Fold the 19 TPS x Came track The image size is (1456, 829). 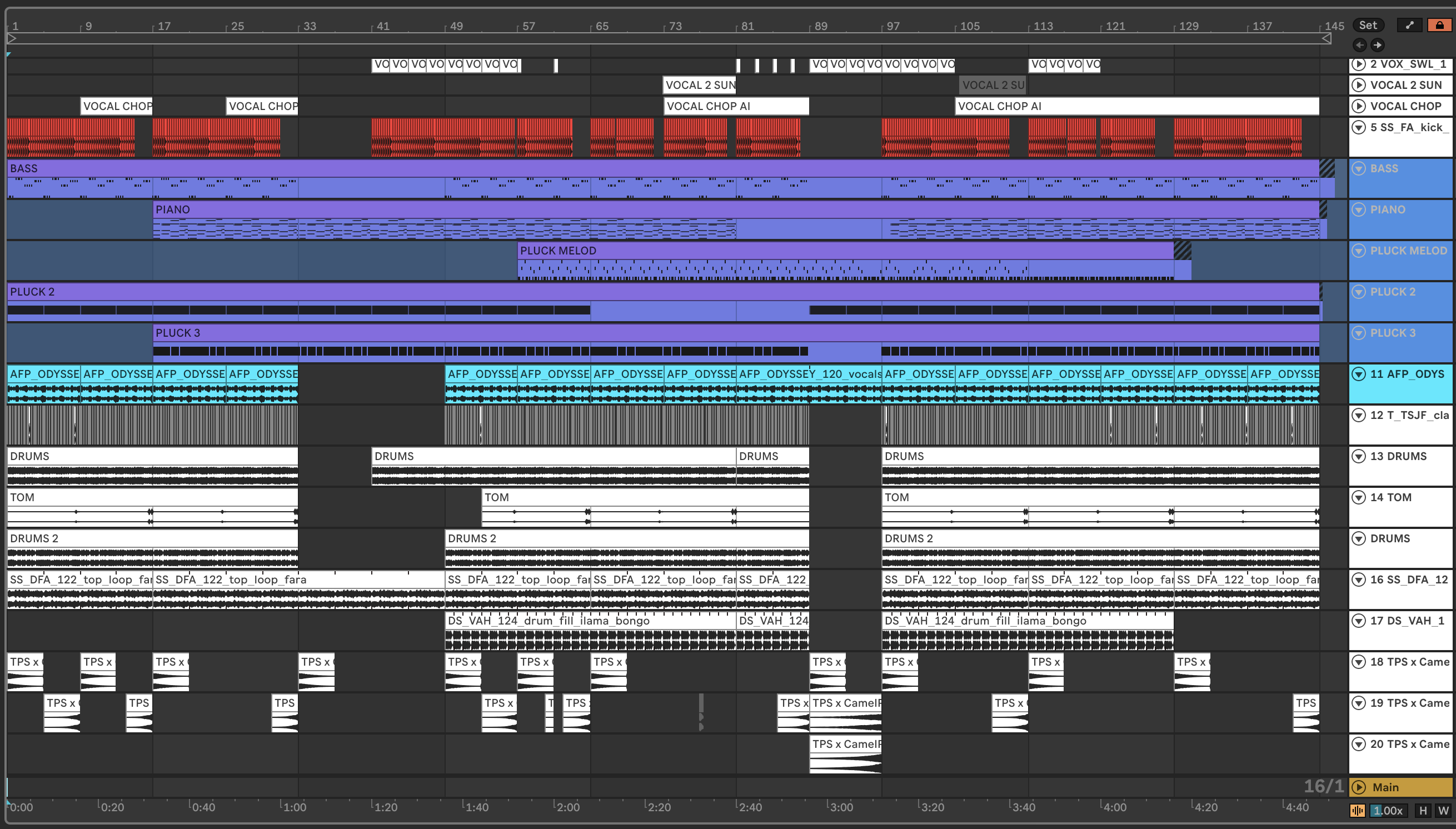[1359, 703]
